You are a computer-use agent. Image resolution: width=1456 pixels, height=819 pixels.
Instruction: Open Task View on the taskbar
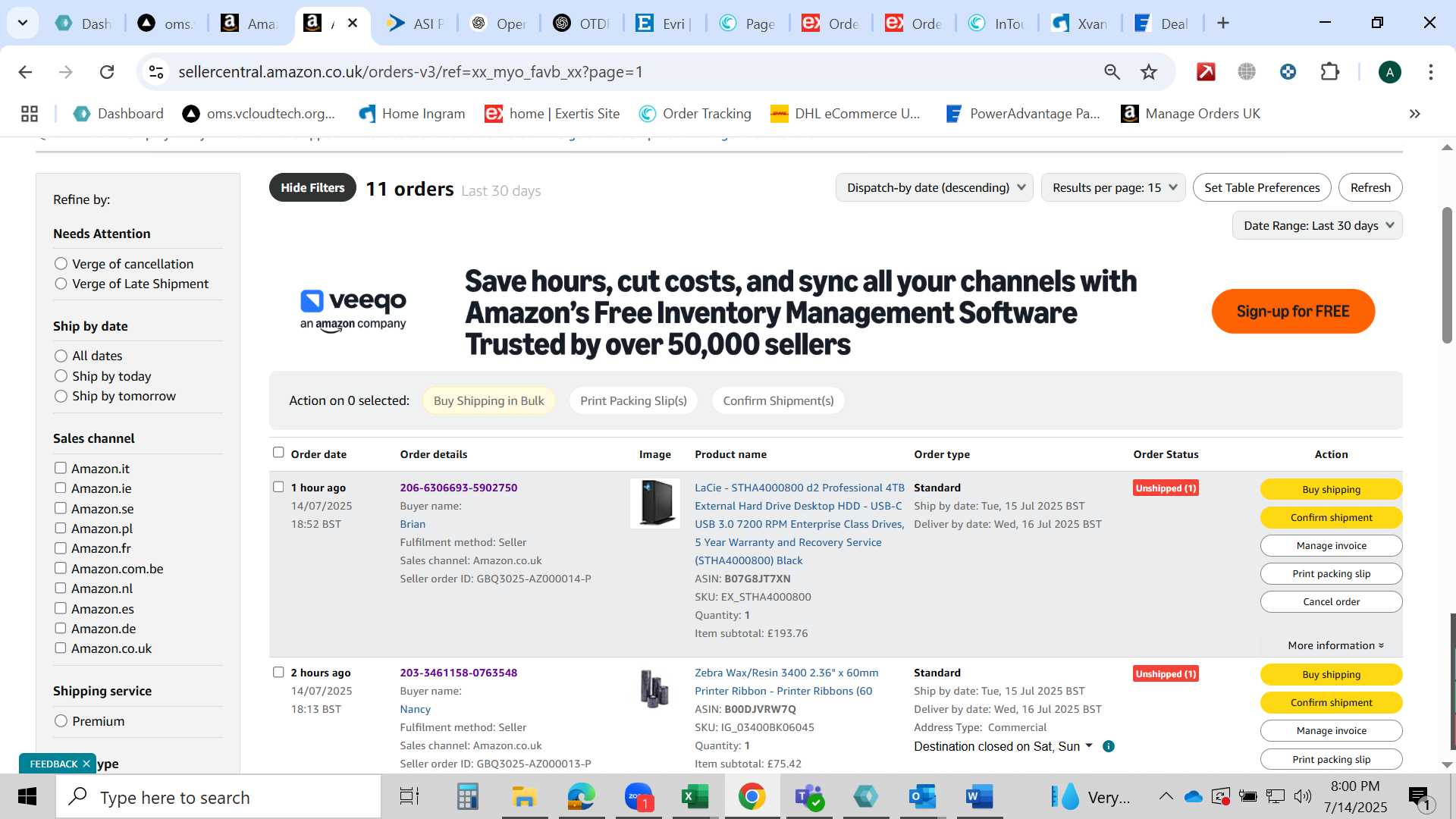click(x=409, y=797)
